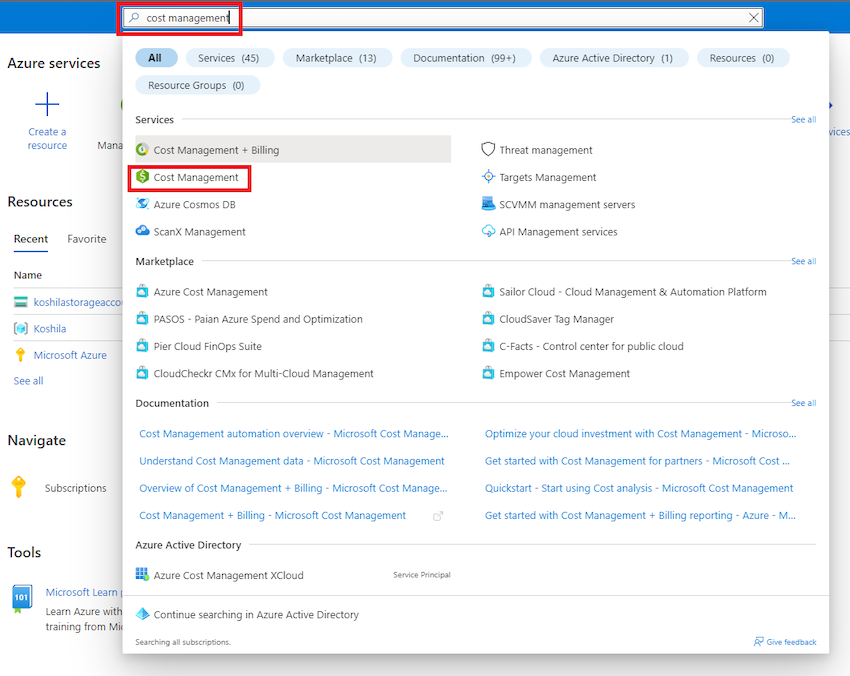850x676 pixels.
Task: Open Get started with Cost Management for partners
Action: click(x=637, y=461)
